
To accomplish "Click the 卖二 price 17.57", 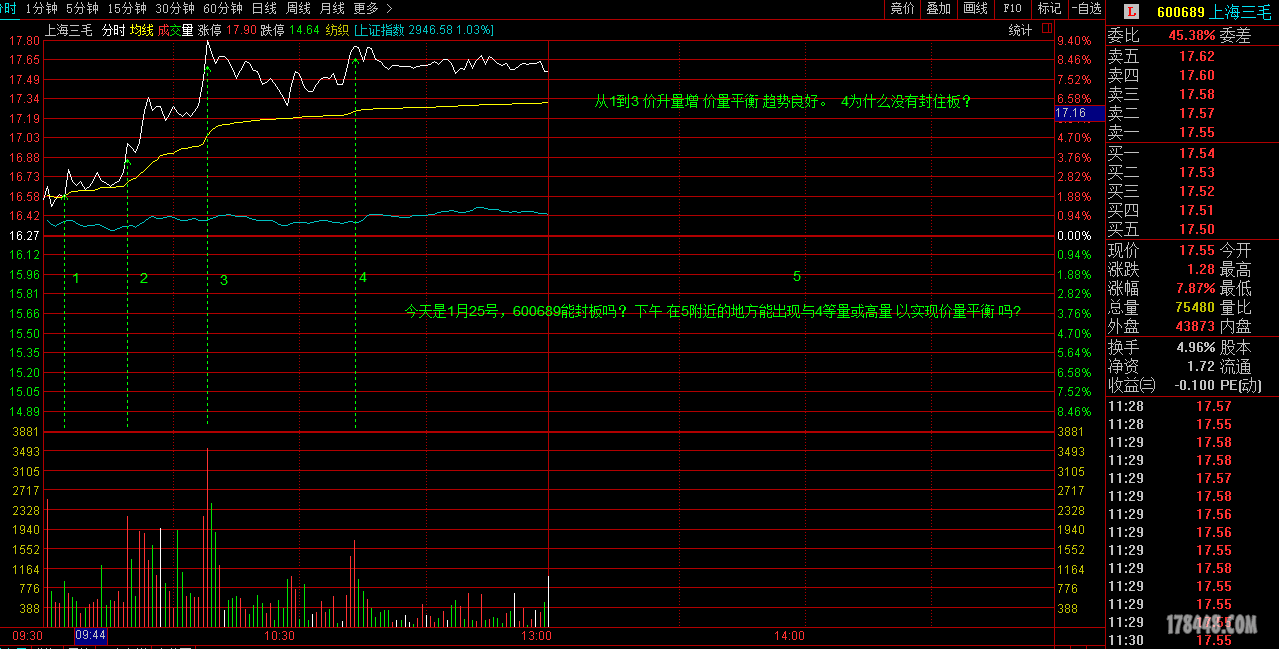I will (x=1196, y=114).
